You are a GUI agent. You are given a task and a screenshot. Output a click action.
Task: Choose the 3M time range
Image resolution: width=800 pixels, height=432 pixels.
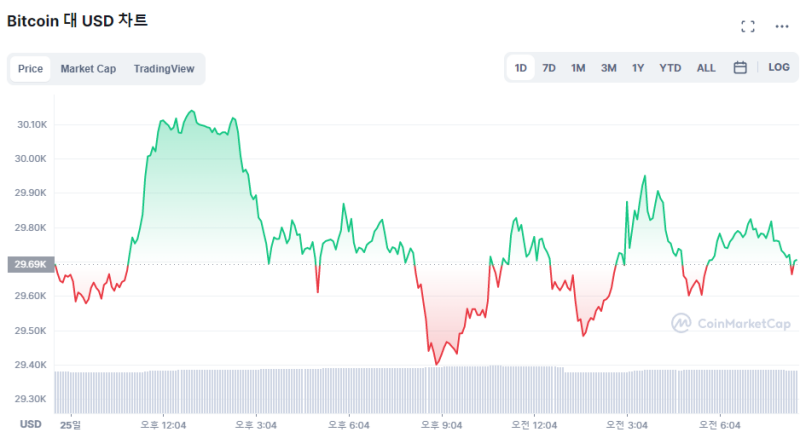click(608, 68)
